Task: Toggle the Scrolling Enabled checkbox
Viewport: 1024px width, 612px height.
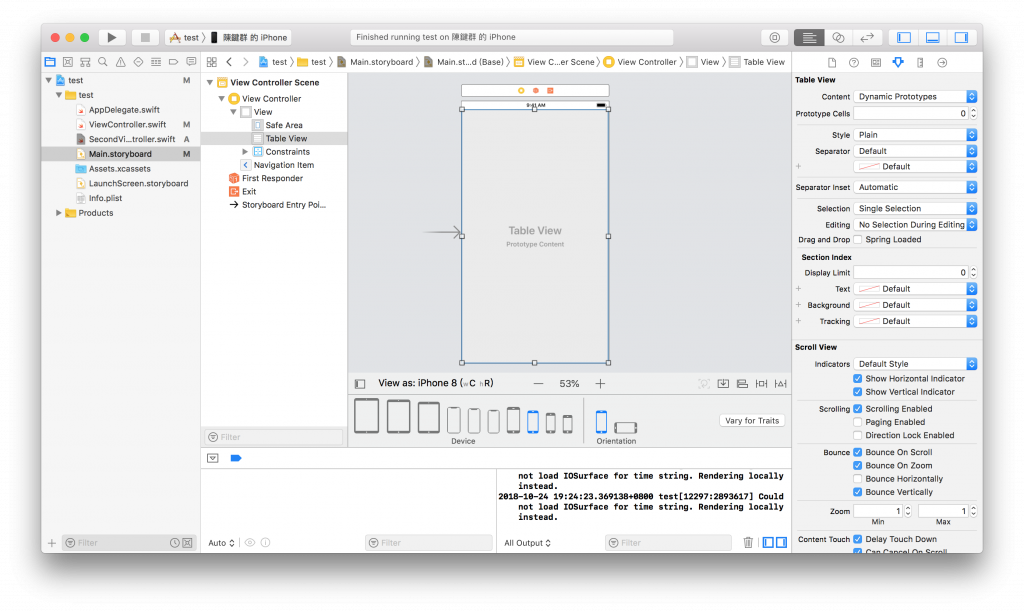Action: pos(857,409)
